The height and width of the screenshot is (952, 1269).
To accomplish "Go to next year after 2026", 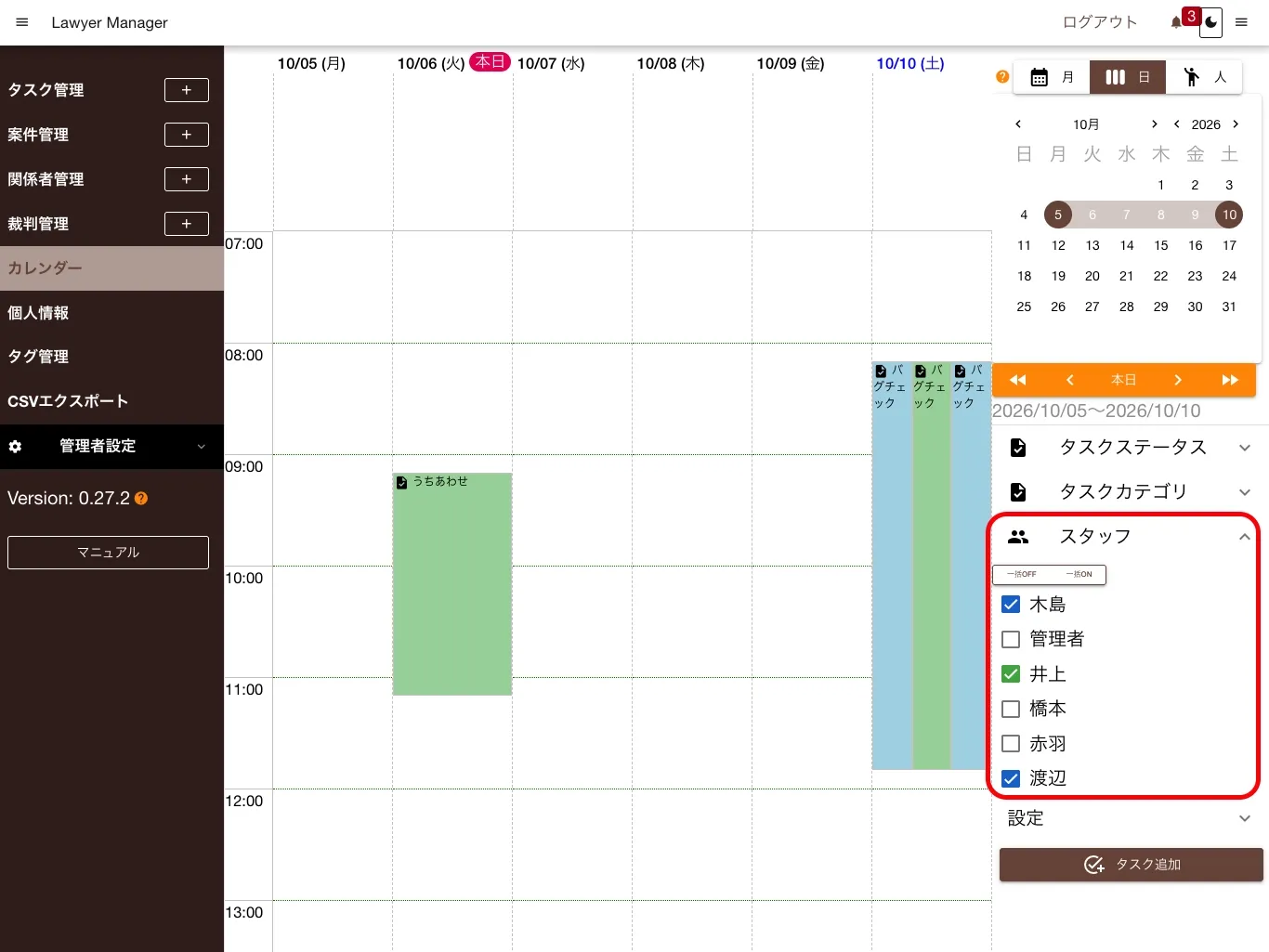I will pyautogui.click(x=1236, y=124).
